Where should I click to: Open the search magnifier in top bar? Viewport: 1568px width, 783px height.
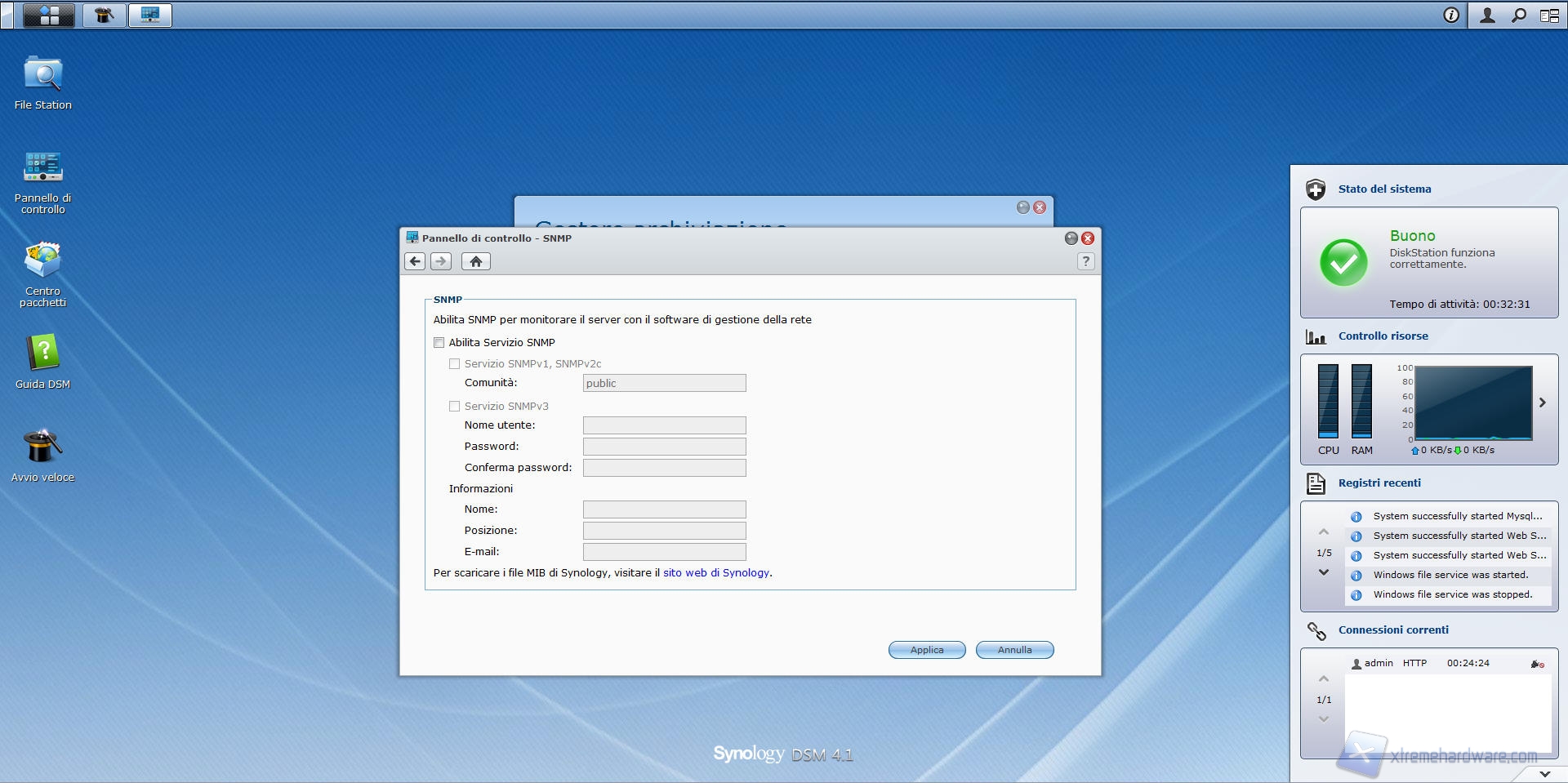coord(1519,15)
